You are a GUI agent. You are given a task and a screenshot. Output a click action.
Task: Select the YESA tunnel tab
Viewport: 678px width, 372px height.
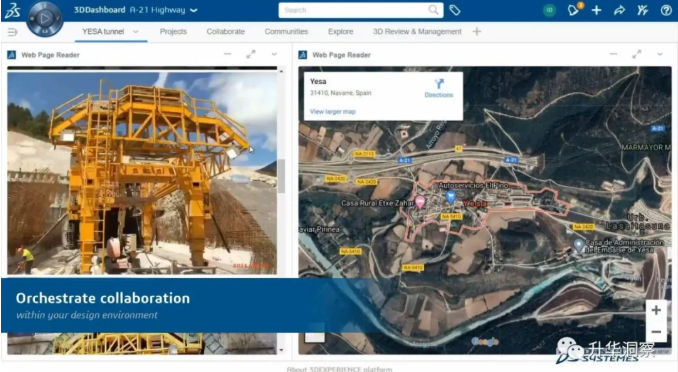[103, 32]
